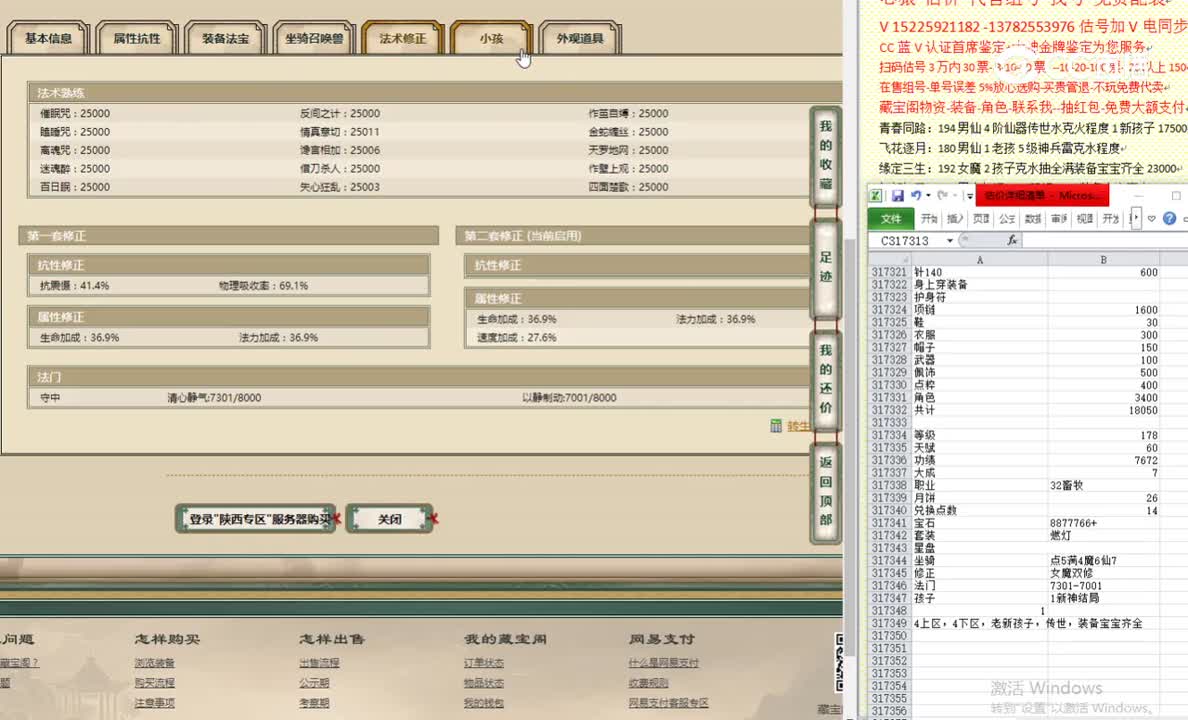Open the Name Box dropdown arrow
This screenshot has width=1188, height=720.
point(951,240)
